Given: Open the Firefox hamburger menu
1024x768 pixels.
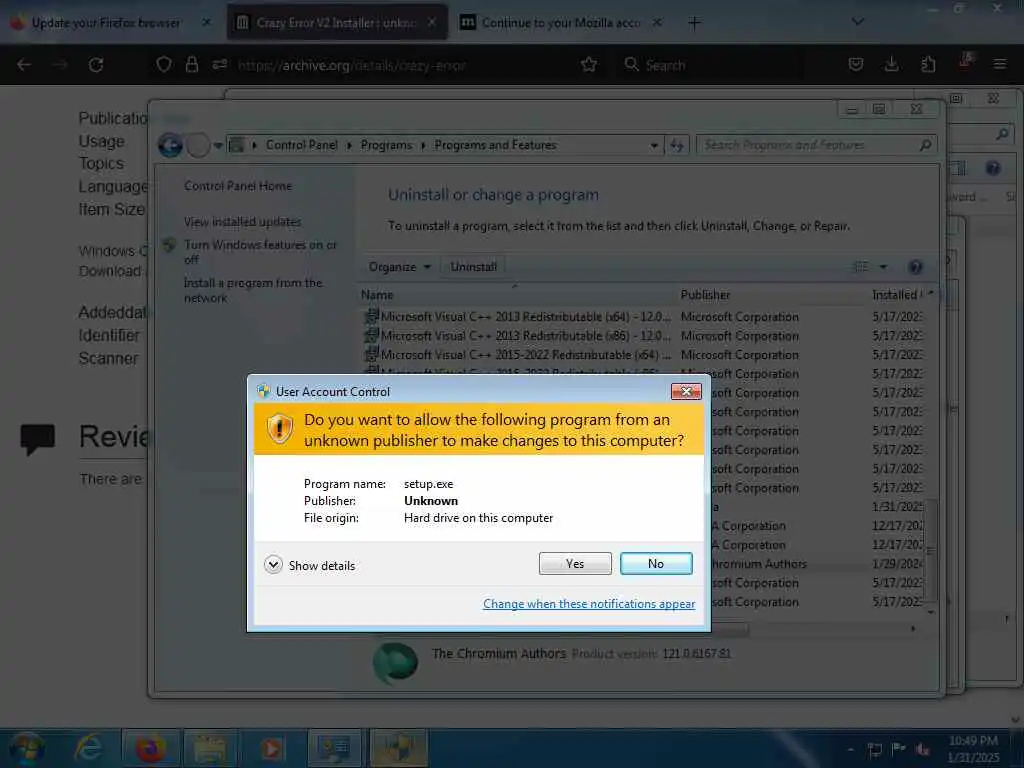Looking at the screenshot, I should click(x=1000, y=64).
